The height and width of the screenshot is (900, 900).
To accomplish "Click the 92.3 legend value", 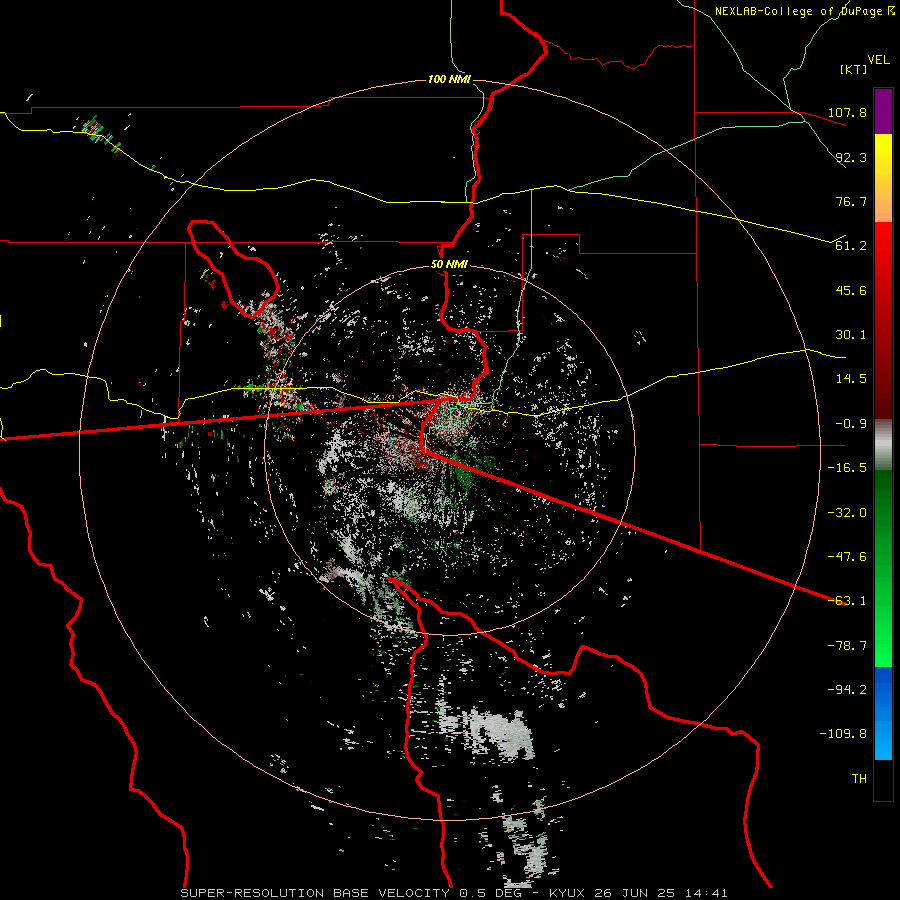I will click(851, 157).
